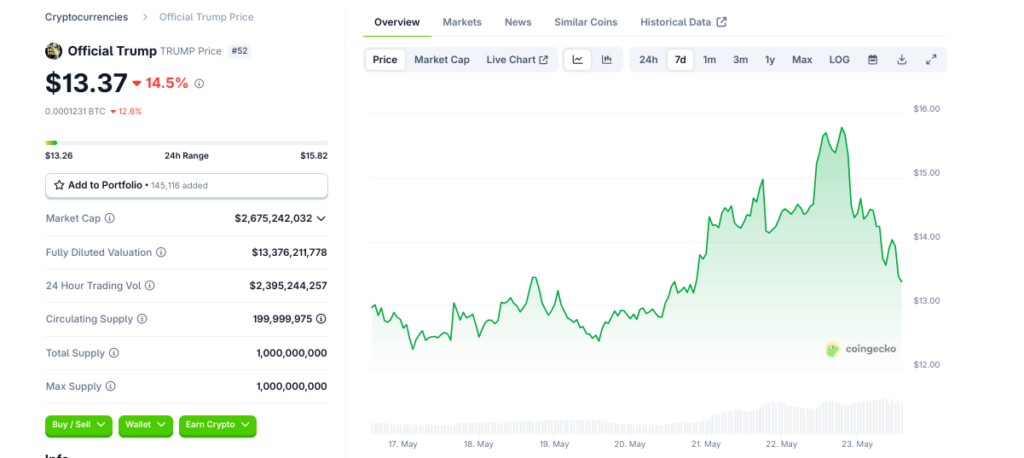Click the Max Supply info icon

[110, 386]
